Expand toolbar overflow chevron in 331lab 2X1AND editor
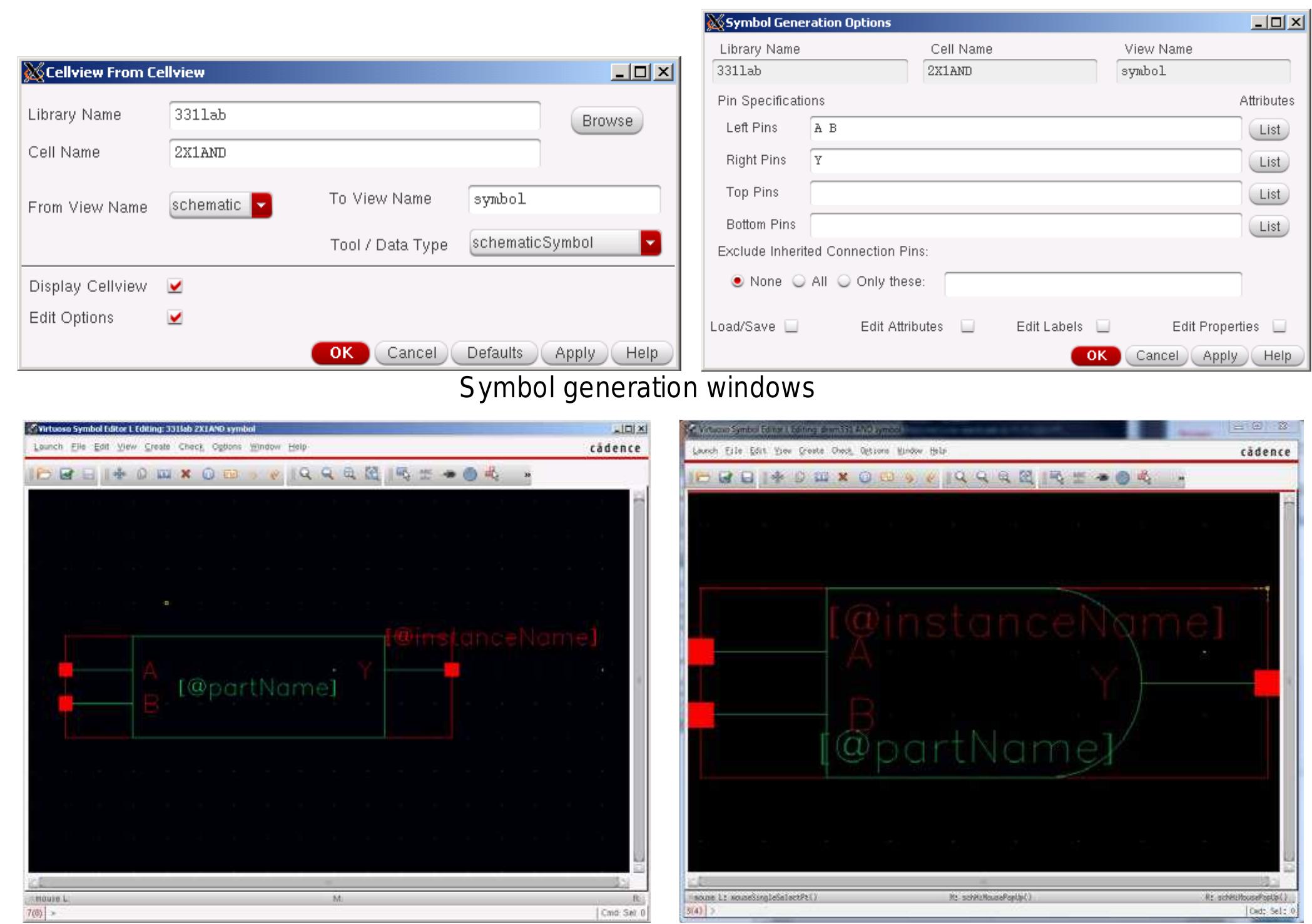The width and height of the screenshot is (1312, 924). click(527, 475)
